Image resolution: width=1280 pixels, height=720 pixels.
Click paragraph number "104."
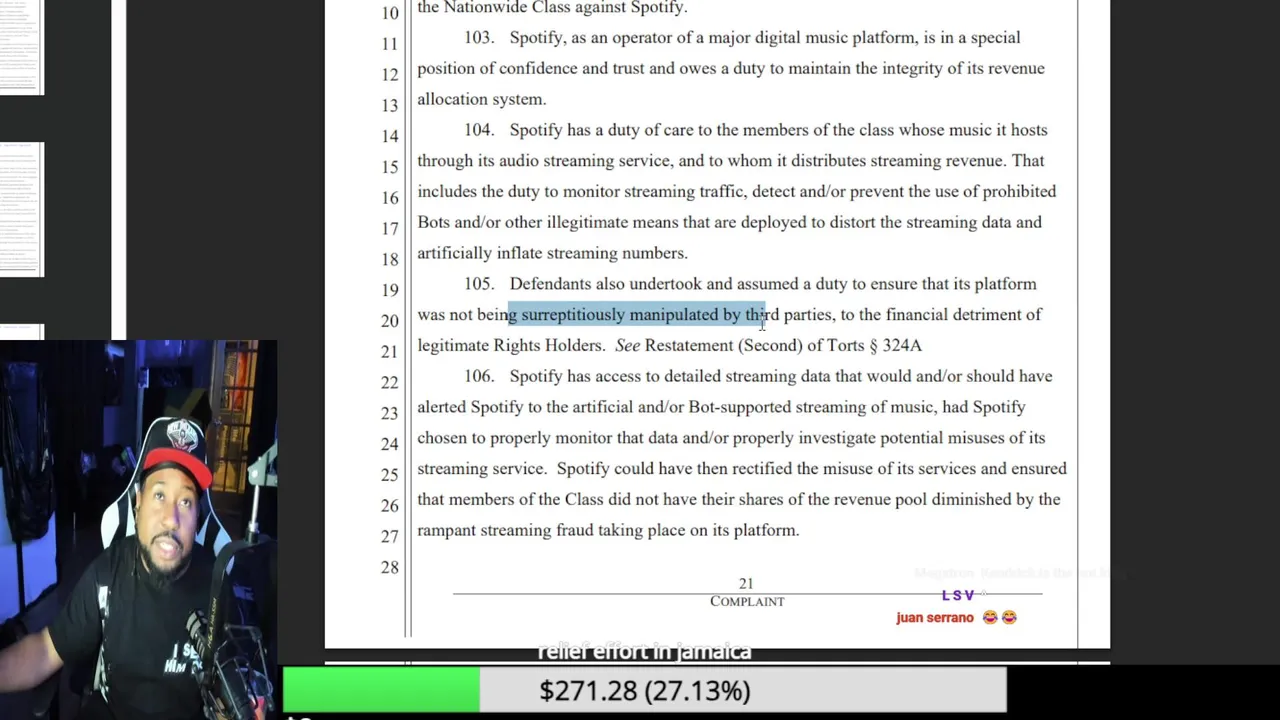[479, 130]
